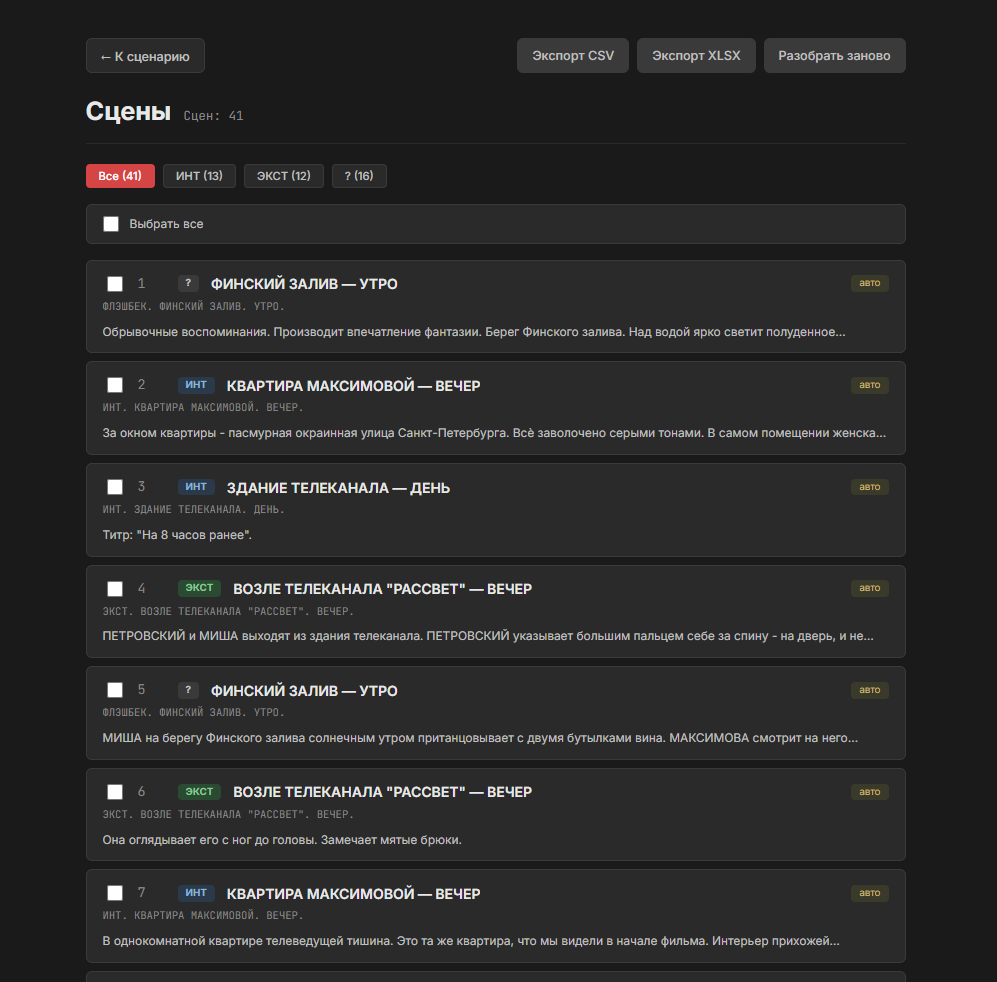Click description 'В однокомнатной квартире телеведущей'
This screenshot has height=982, width=997.
pos(471,941)
